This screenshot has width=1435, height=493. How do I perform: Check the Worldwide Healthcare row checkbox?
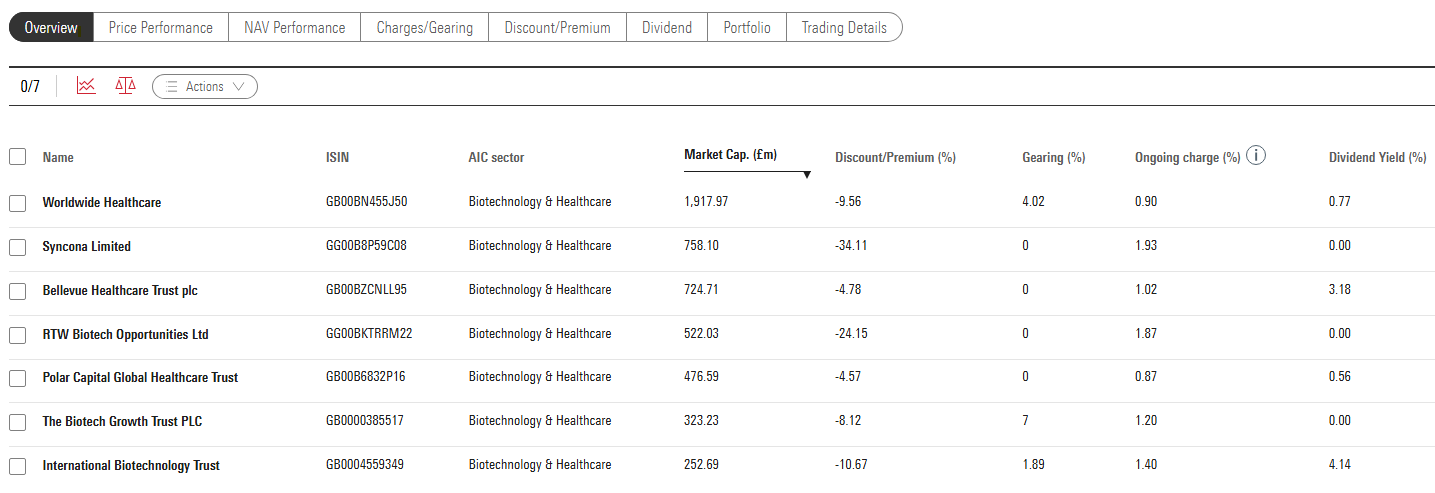(17, 203)
